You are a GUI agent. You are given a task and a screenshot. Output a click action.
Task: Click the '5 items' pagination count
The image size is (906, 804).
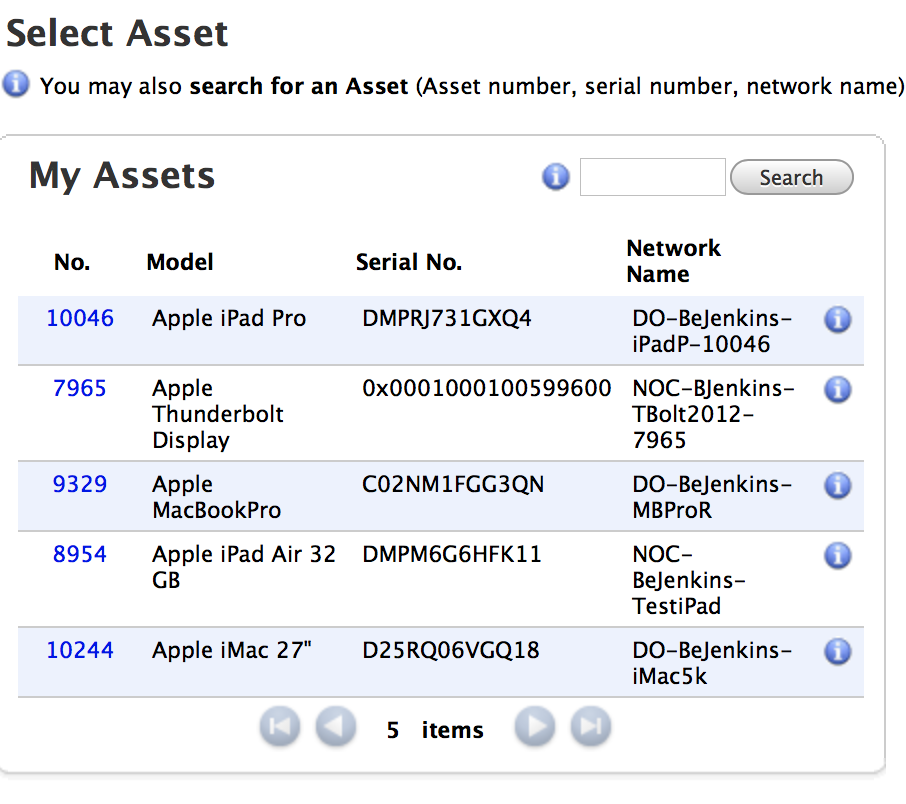pyautogui.click(x=435, y=730)
